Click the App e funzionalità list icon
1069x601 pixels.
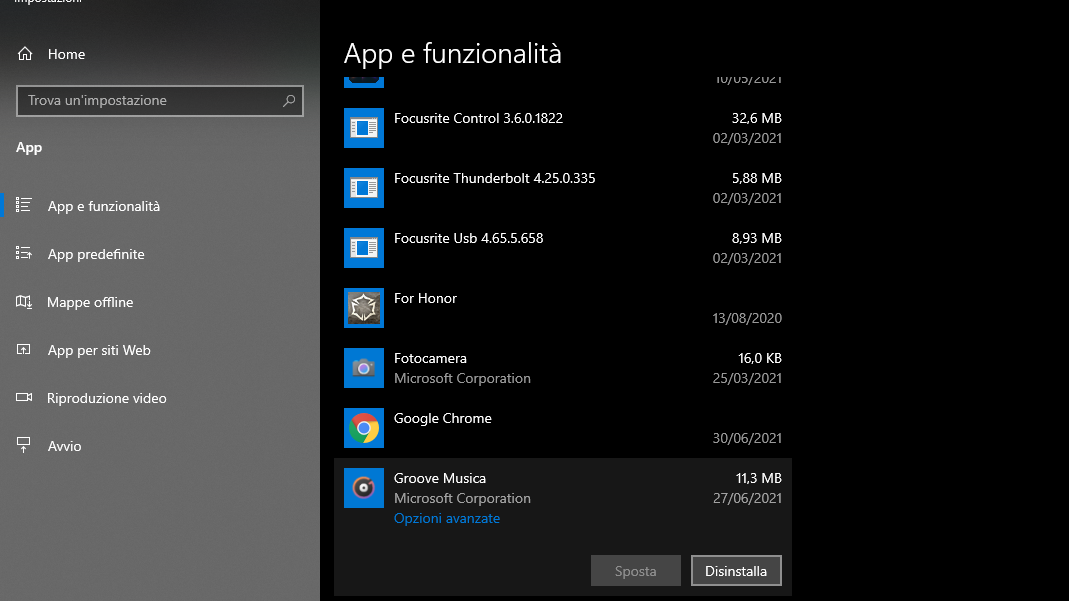click(24, 205)
